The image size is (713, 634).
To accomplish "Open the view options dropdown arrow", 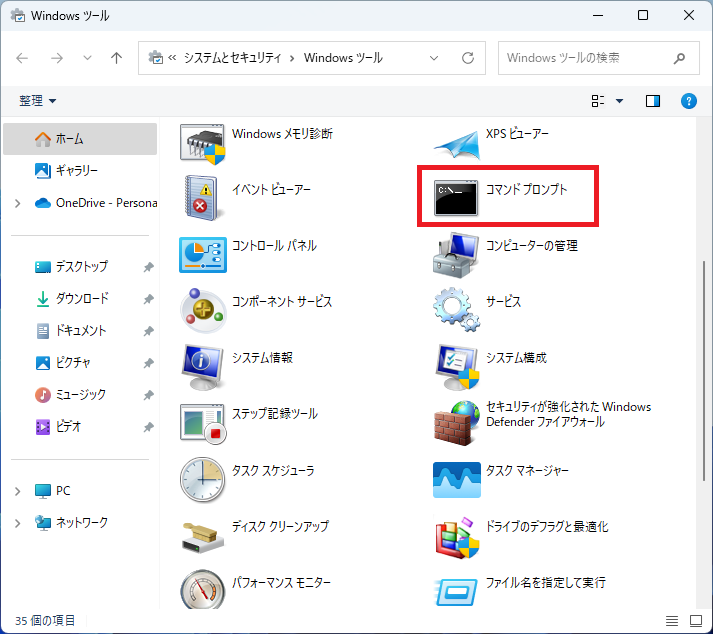I will click(619, 101).
